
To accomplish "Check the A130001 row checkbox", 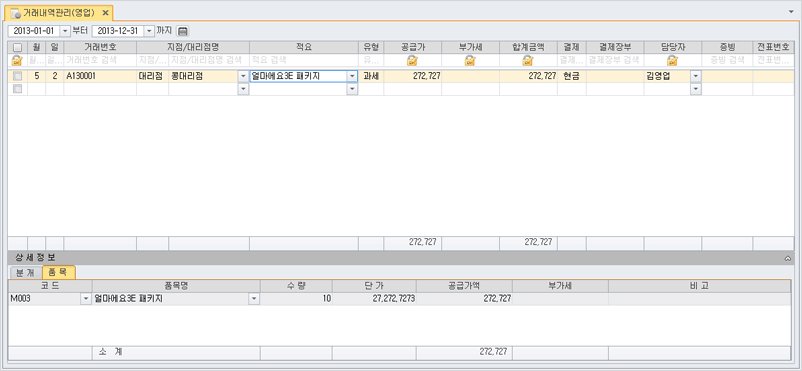I will click(17, 76).
